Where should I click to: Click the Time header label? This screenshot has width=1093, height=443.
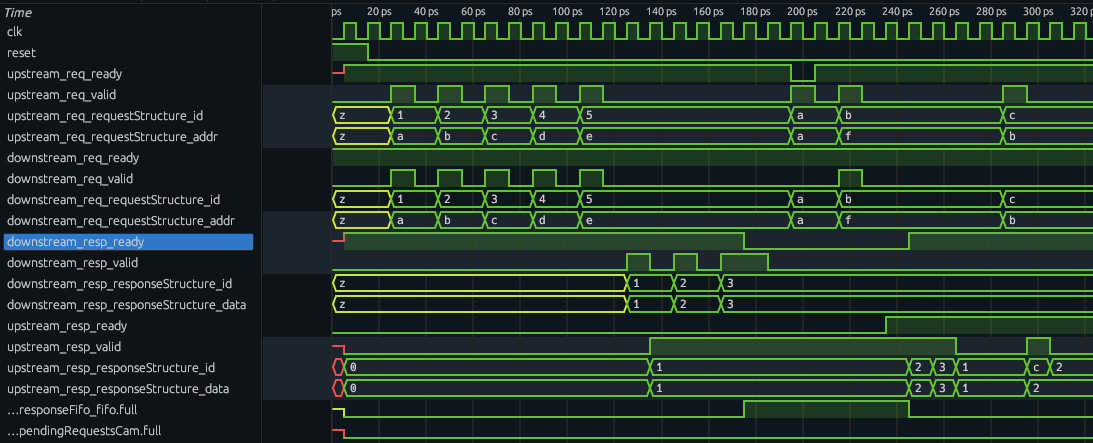[19, 12]
